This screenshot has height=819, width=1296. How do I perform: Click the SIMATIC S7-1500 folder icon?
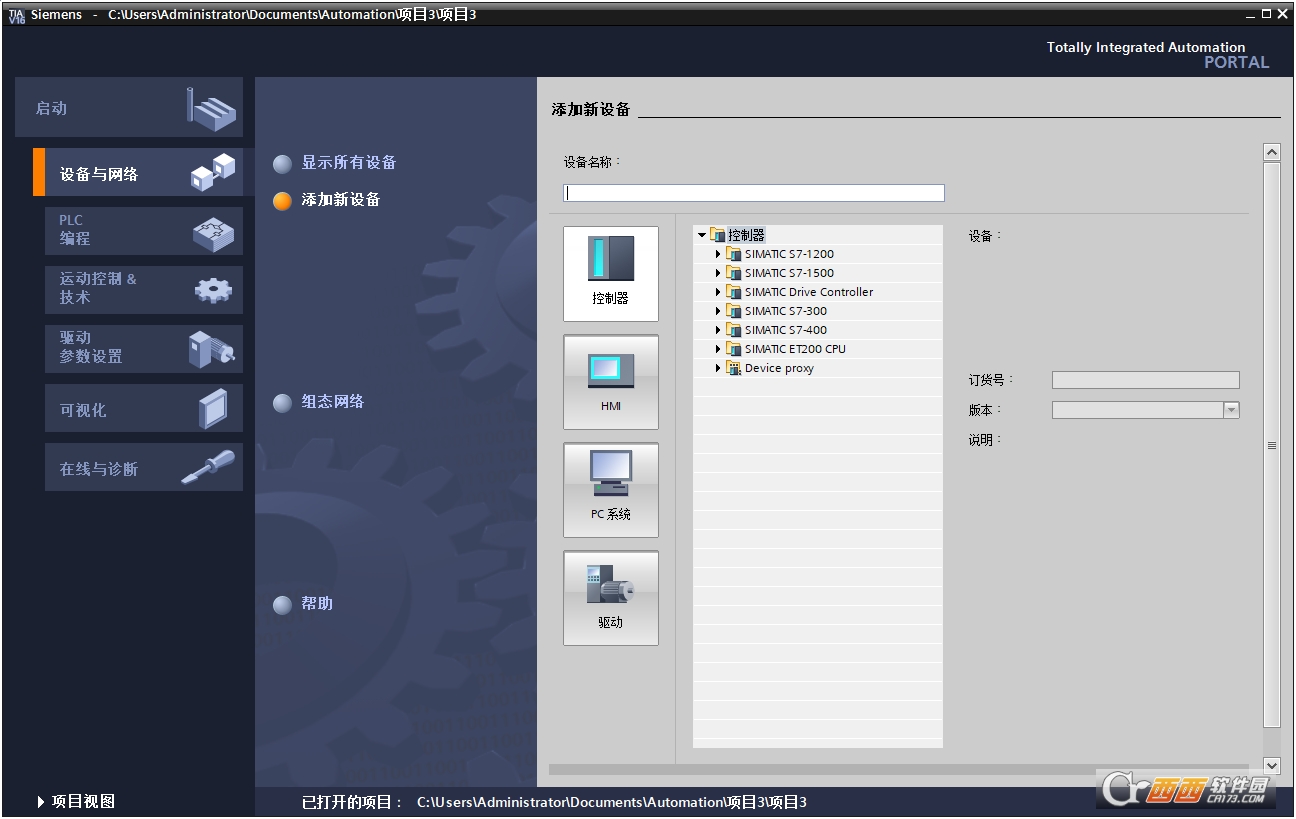click(734, 273)
